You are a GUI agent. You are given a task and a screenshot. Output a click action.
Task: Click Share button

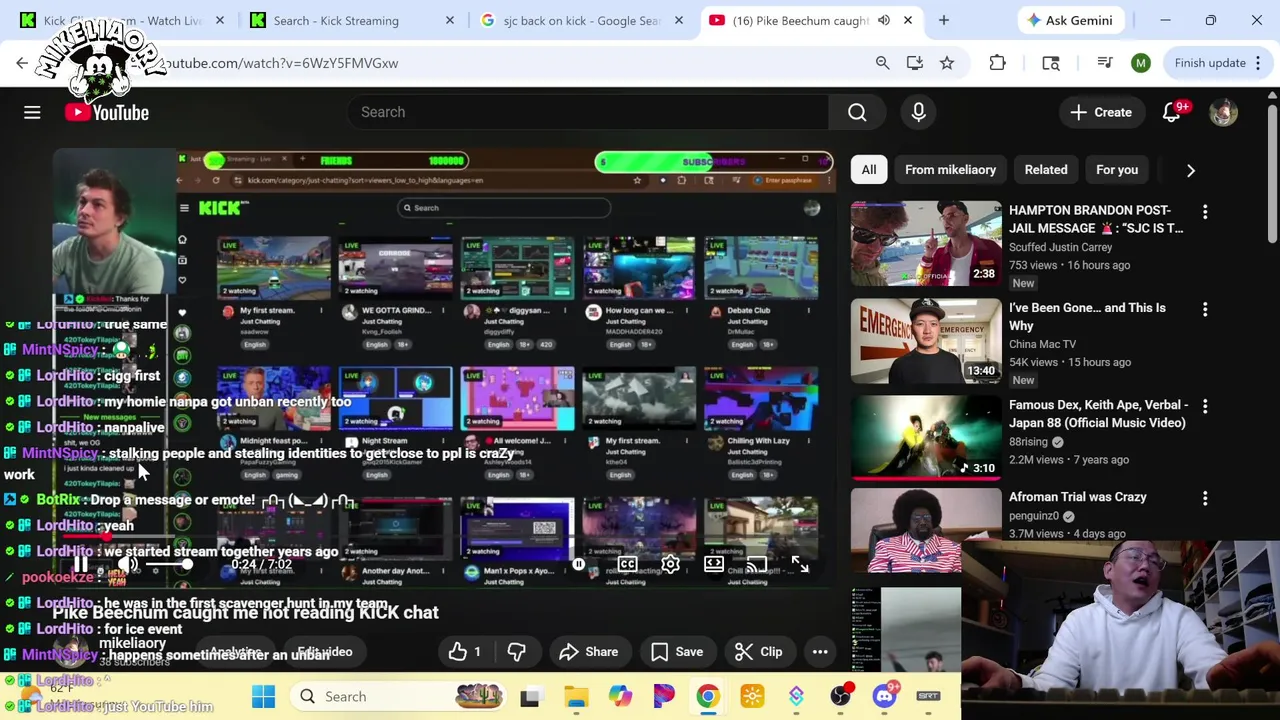tap(589, 652)
